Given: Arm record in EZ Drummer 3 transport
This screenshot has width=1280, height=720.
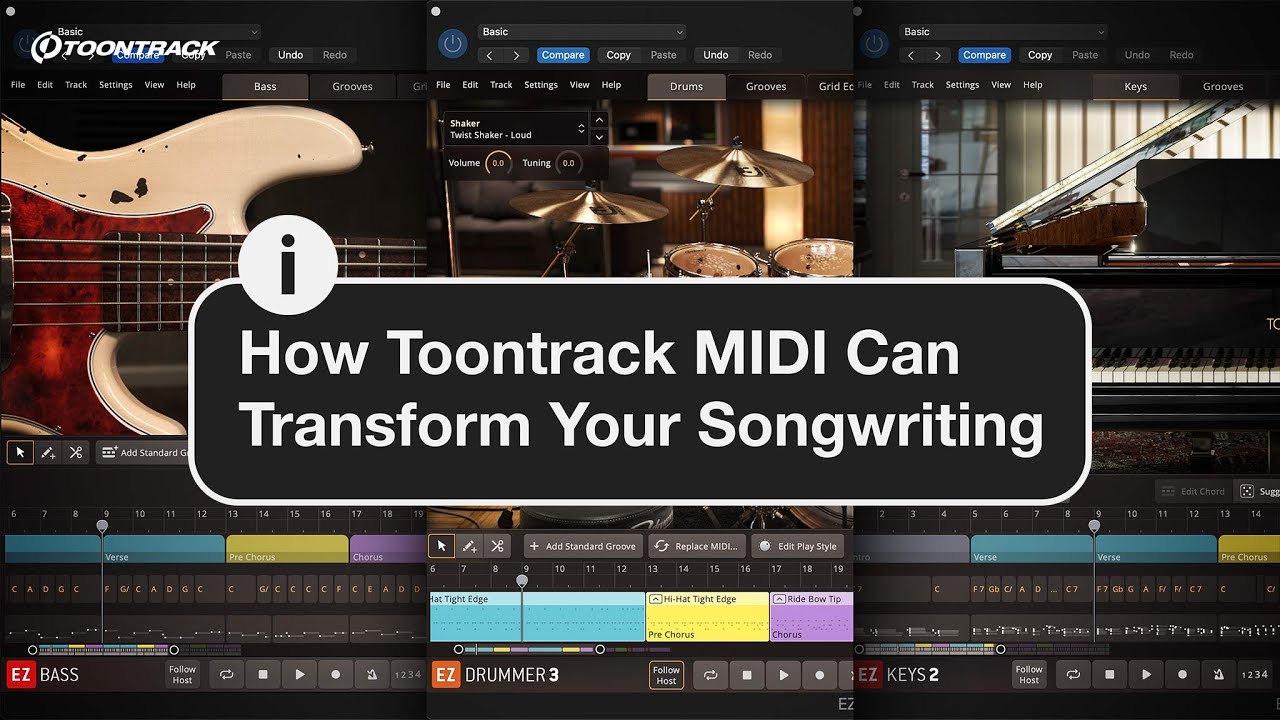Looking at the screenshot, I should pyautogui.click(x=820, y=675).
